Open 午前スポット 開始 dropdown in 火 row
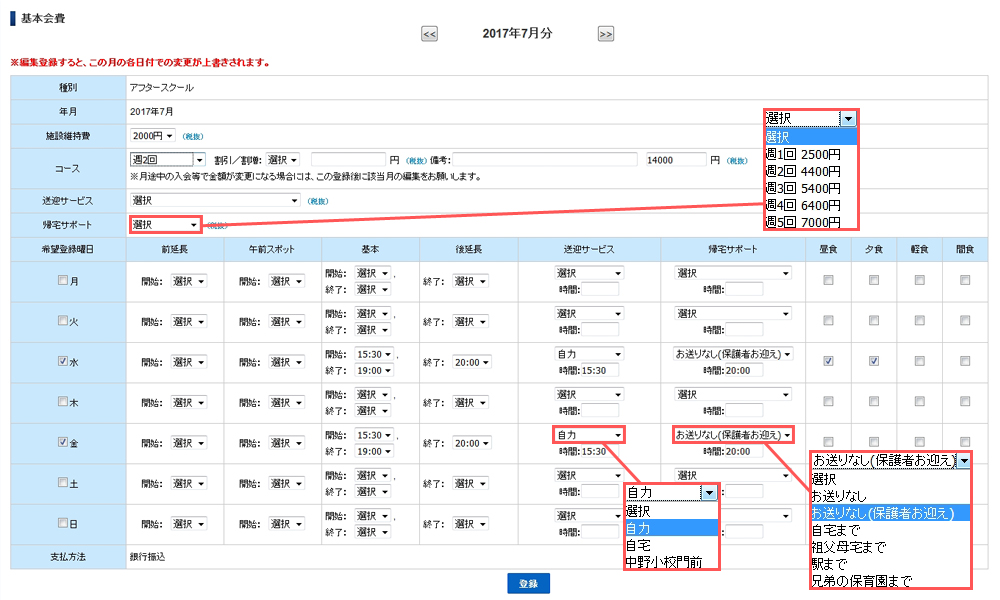The width and height of the screenshot is (1000, 600). point(286,322)
